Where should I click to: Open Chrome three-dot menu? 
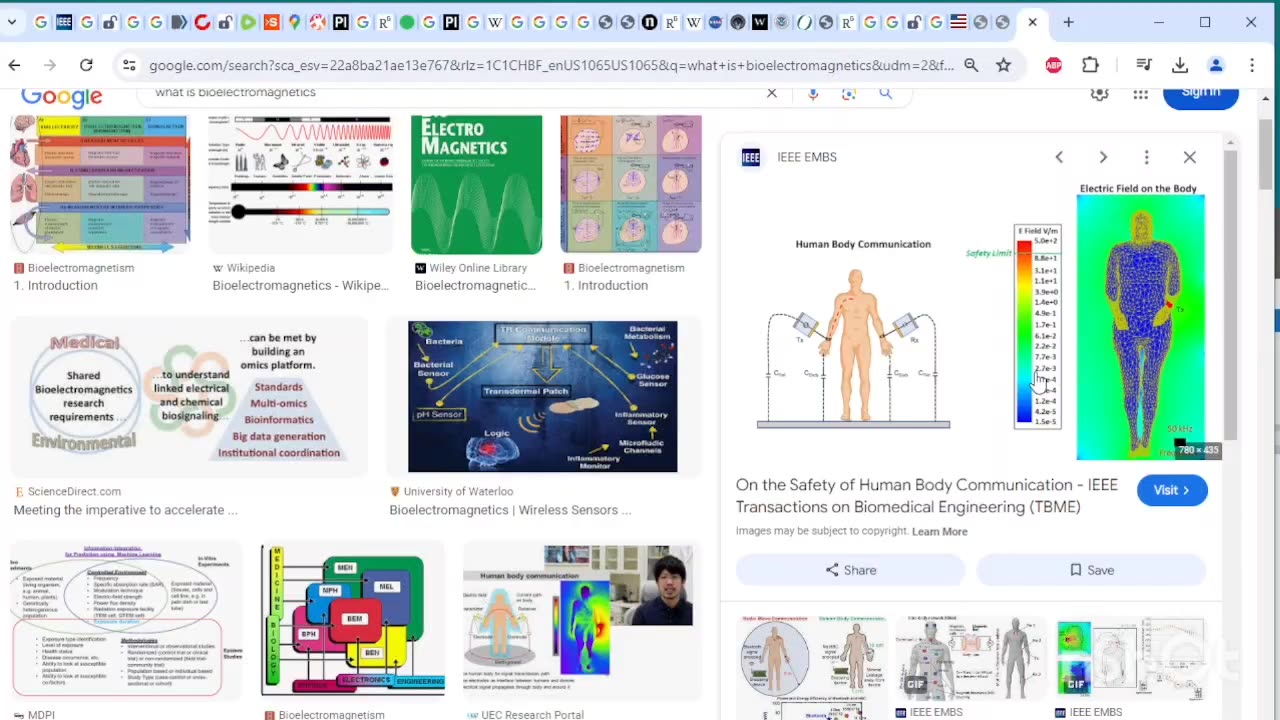1252,65
